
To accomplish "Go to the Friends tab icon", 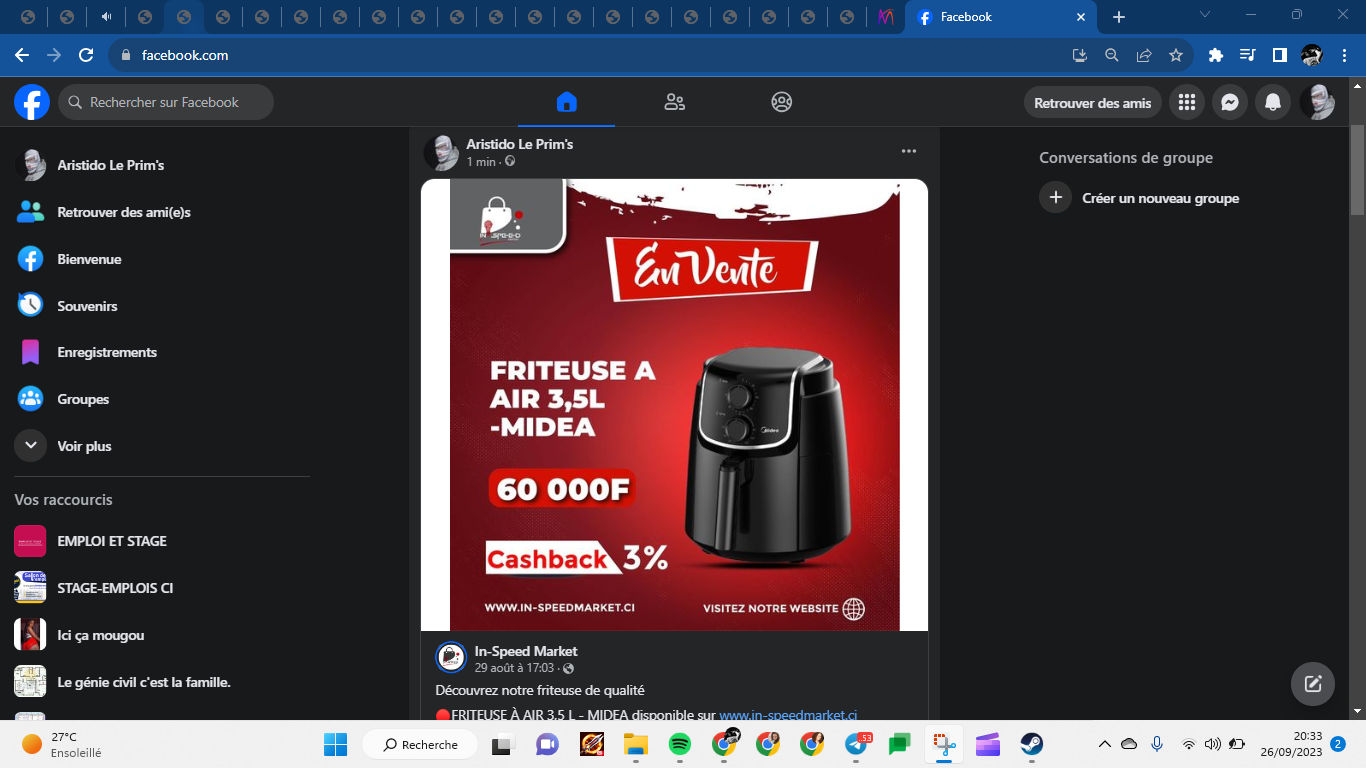I will click(674, 102).
